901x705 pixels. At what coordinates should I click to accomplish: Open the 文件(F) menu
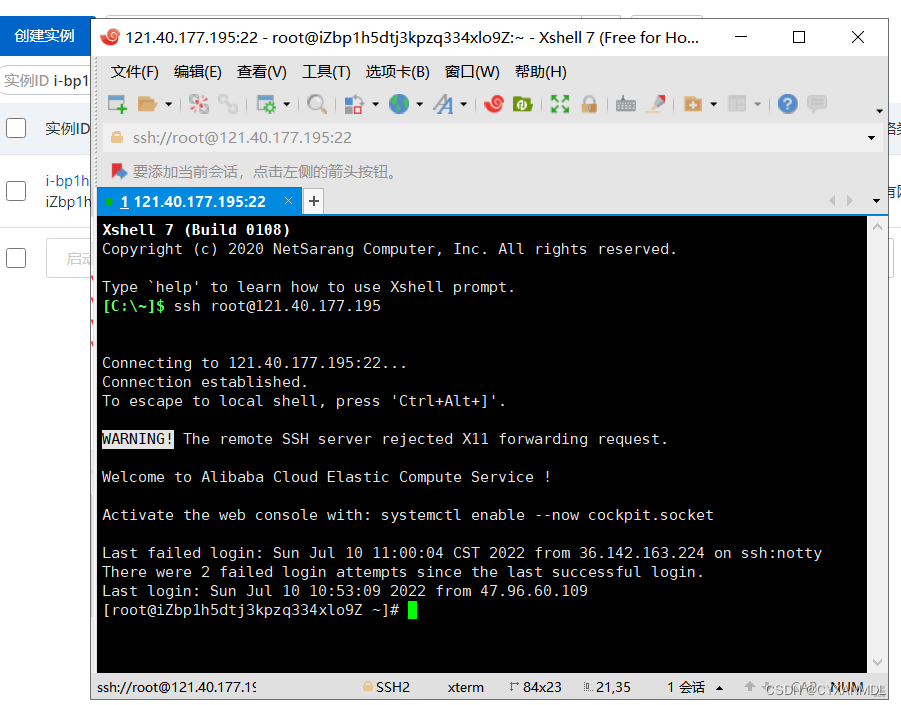coord(134,72)
